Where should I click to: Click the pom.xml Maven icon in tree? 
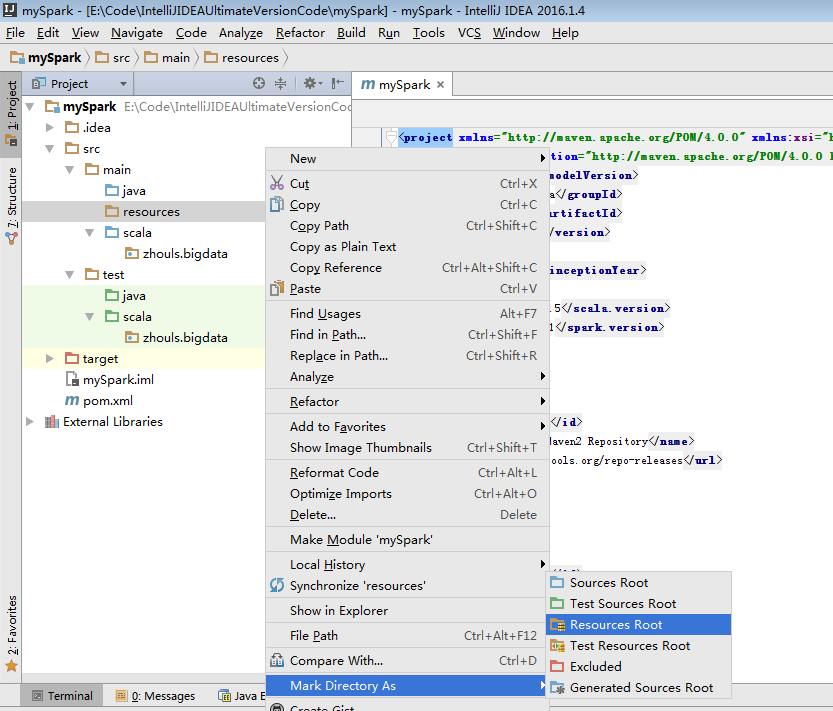[x=72, y=401]
